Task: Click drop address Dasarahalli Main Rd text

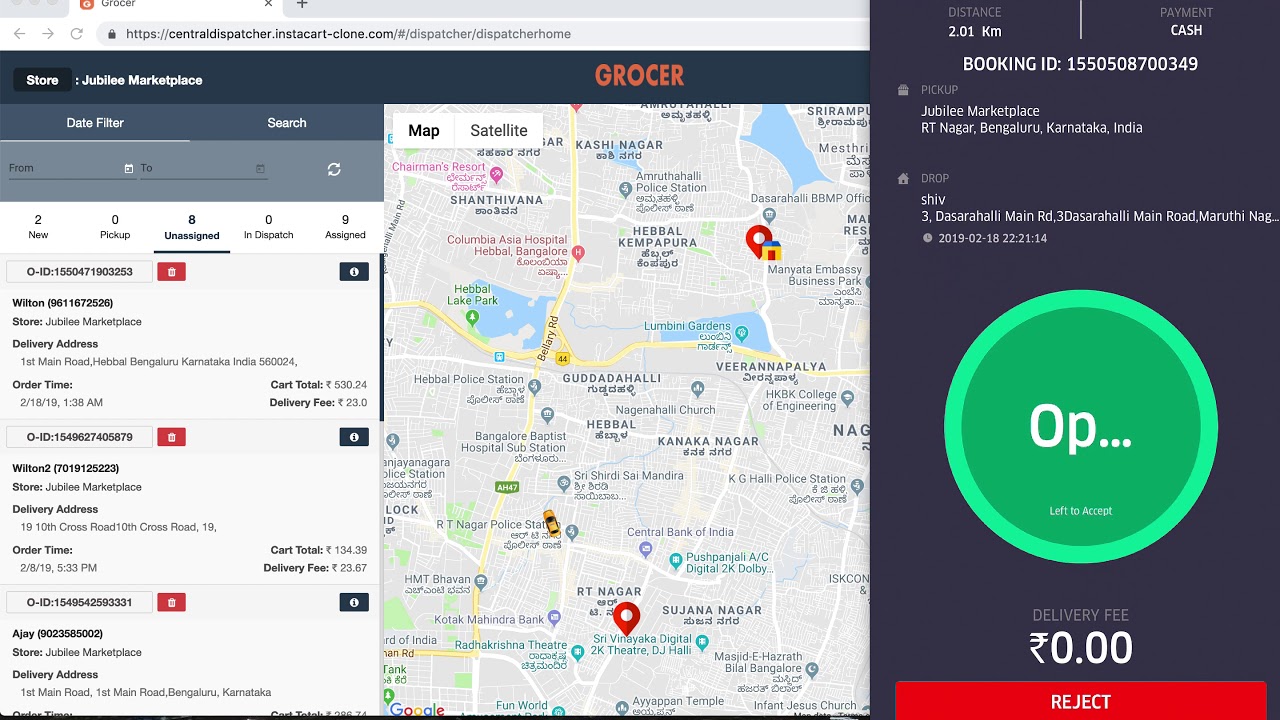Action: [1100, 216]
